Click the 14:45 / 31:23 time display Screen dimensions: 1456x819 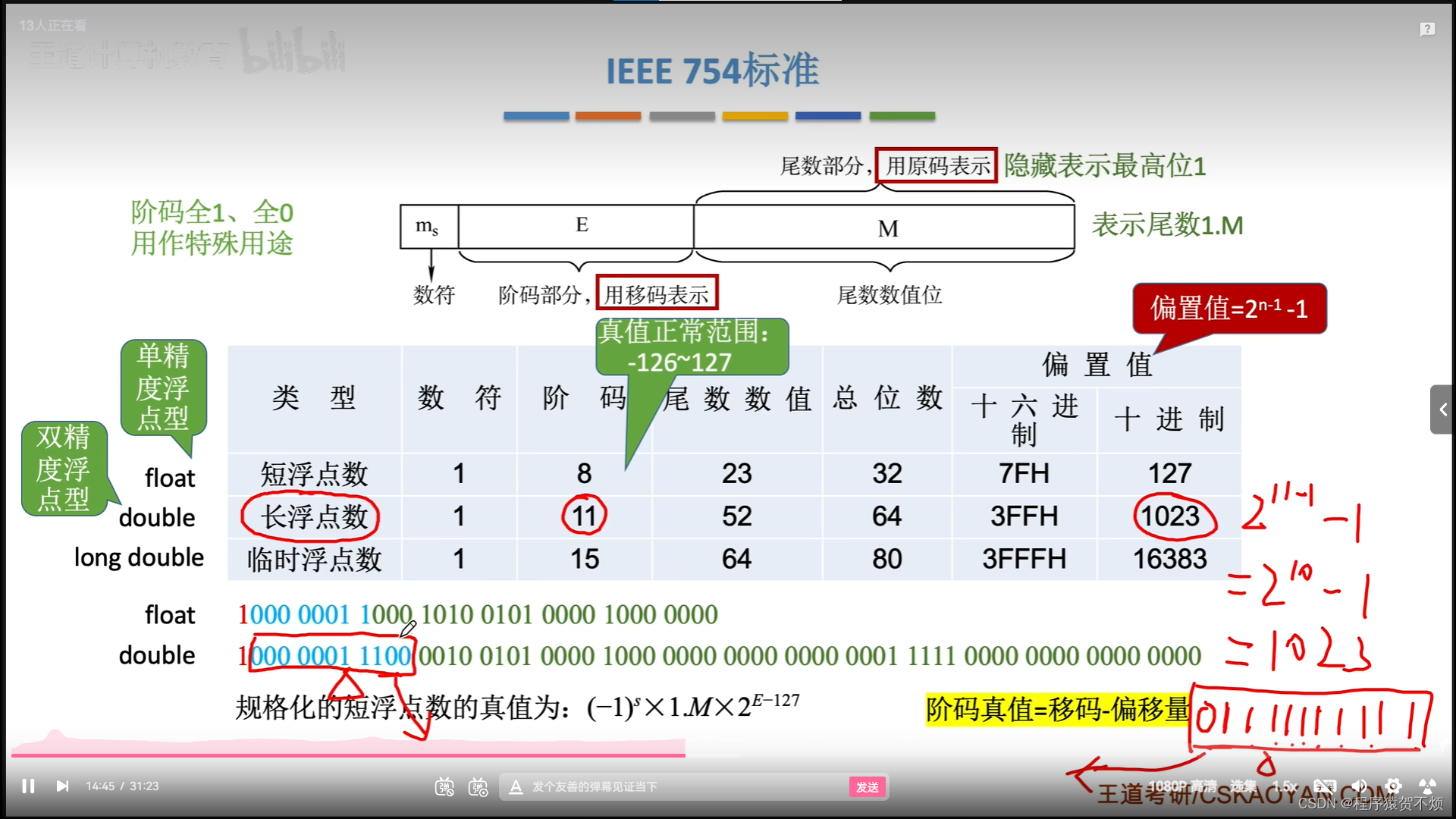122,786
